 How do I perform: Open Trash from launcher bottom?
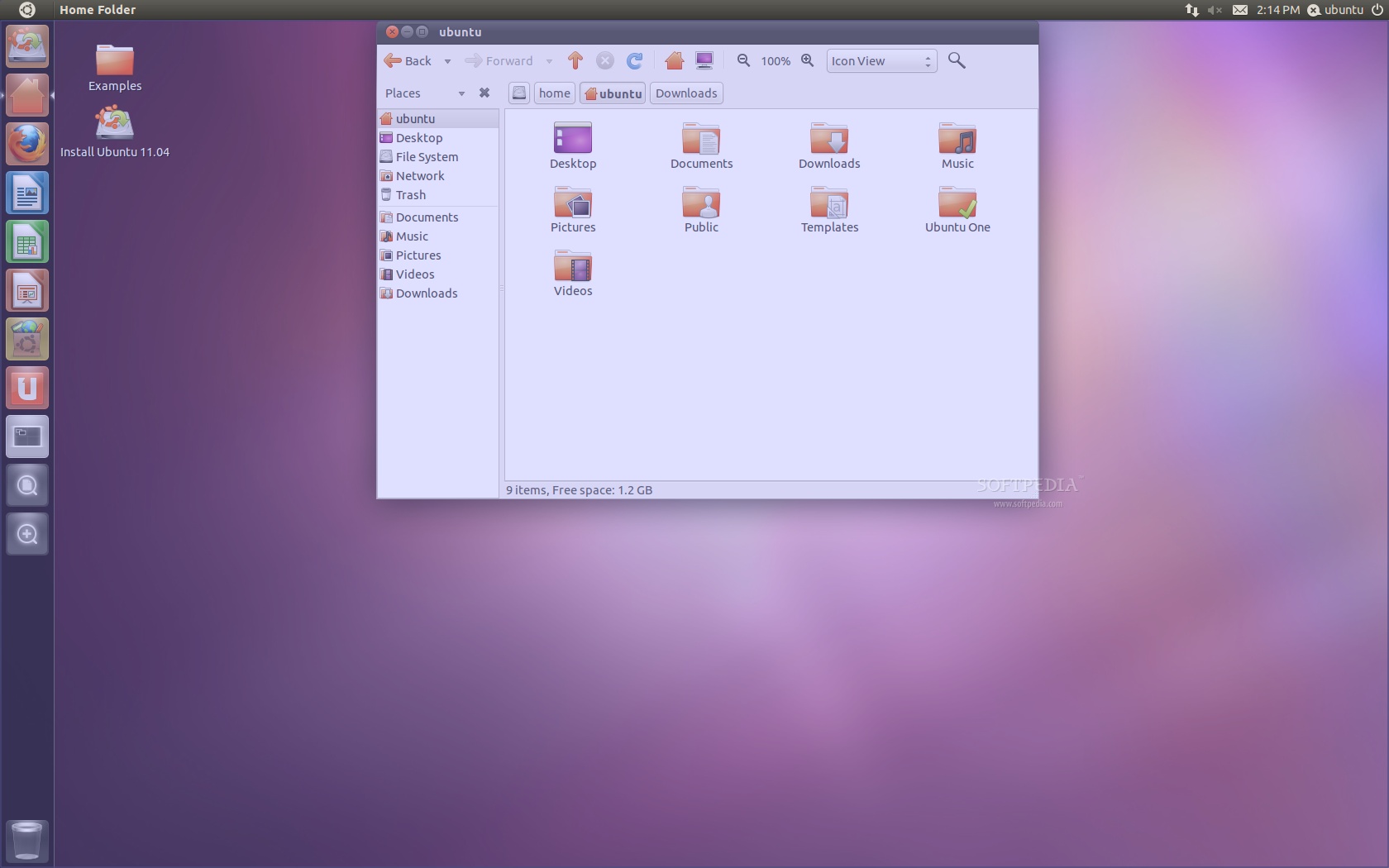(27, 841)
